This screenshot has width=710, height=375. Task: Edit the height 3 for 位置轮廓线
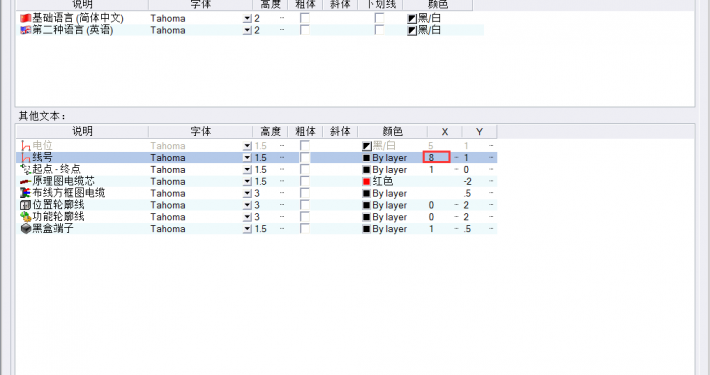click(x=257, y=205)
